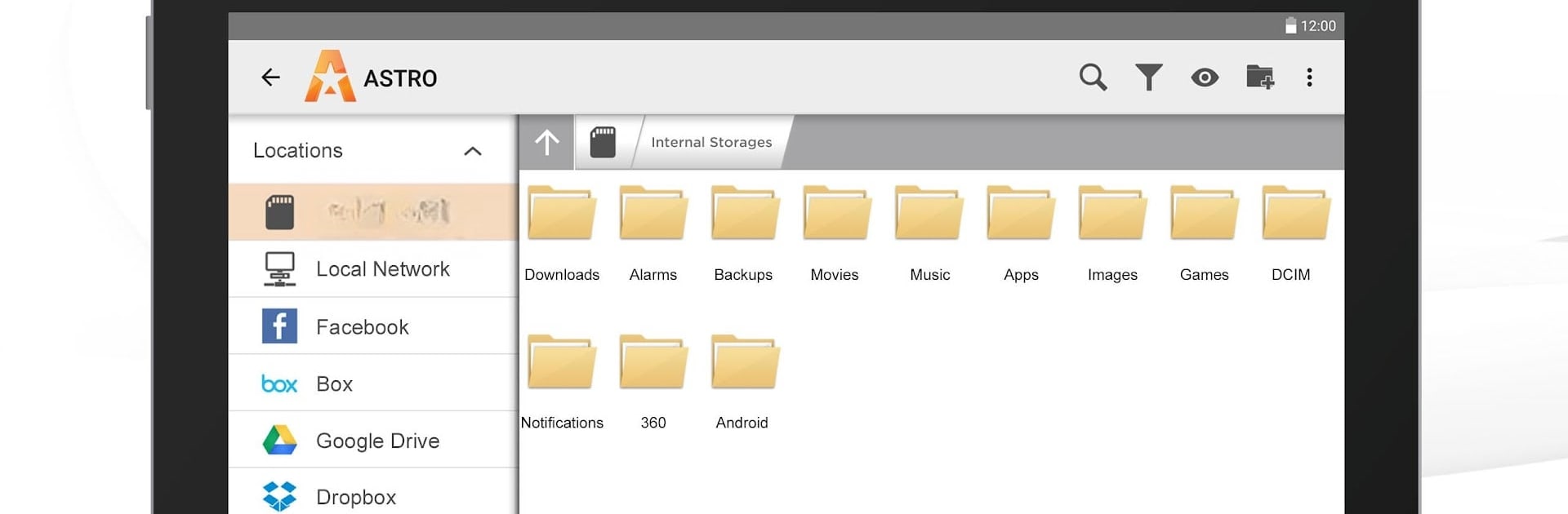Open the Games folder
The image size is (1568, 514).
[1205, 234]
